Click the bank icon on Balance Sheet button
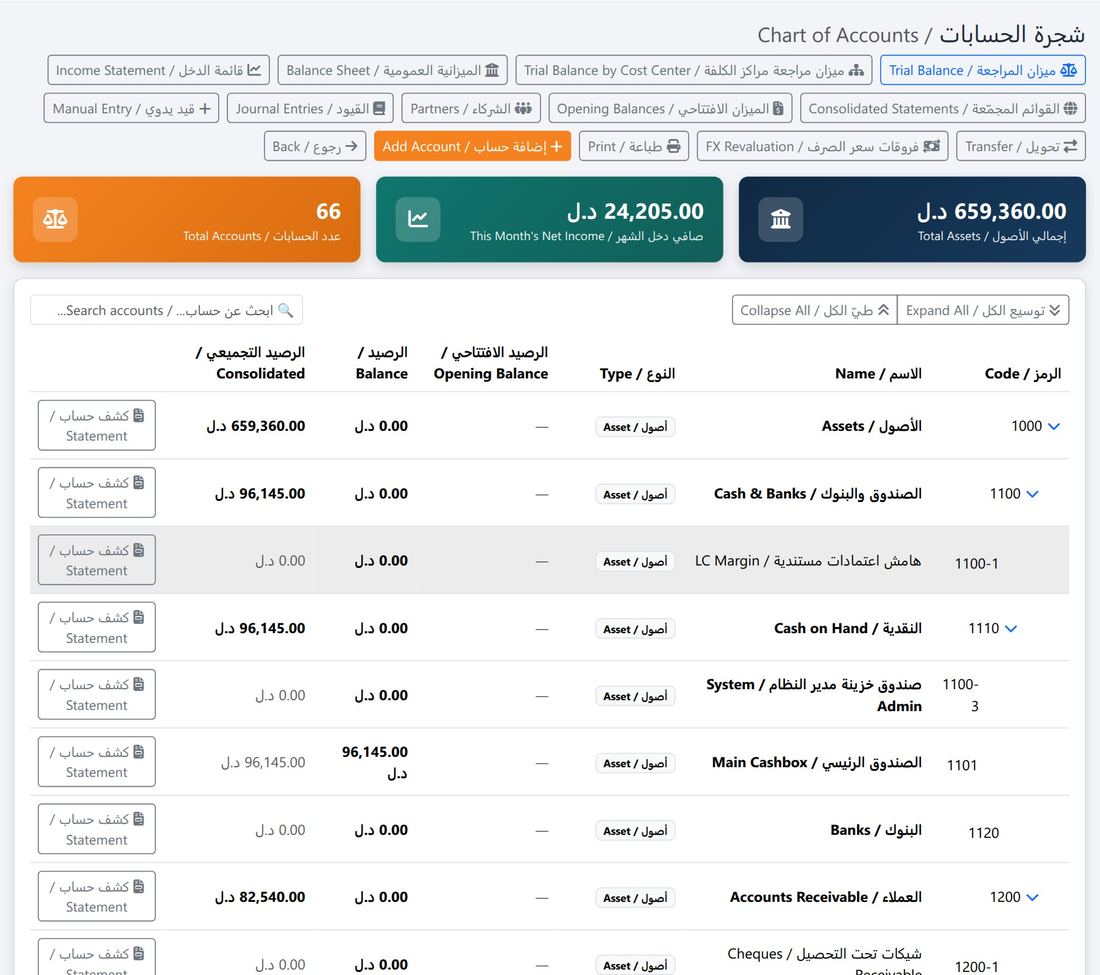 tap(492, 70)
